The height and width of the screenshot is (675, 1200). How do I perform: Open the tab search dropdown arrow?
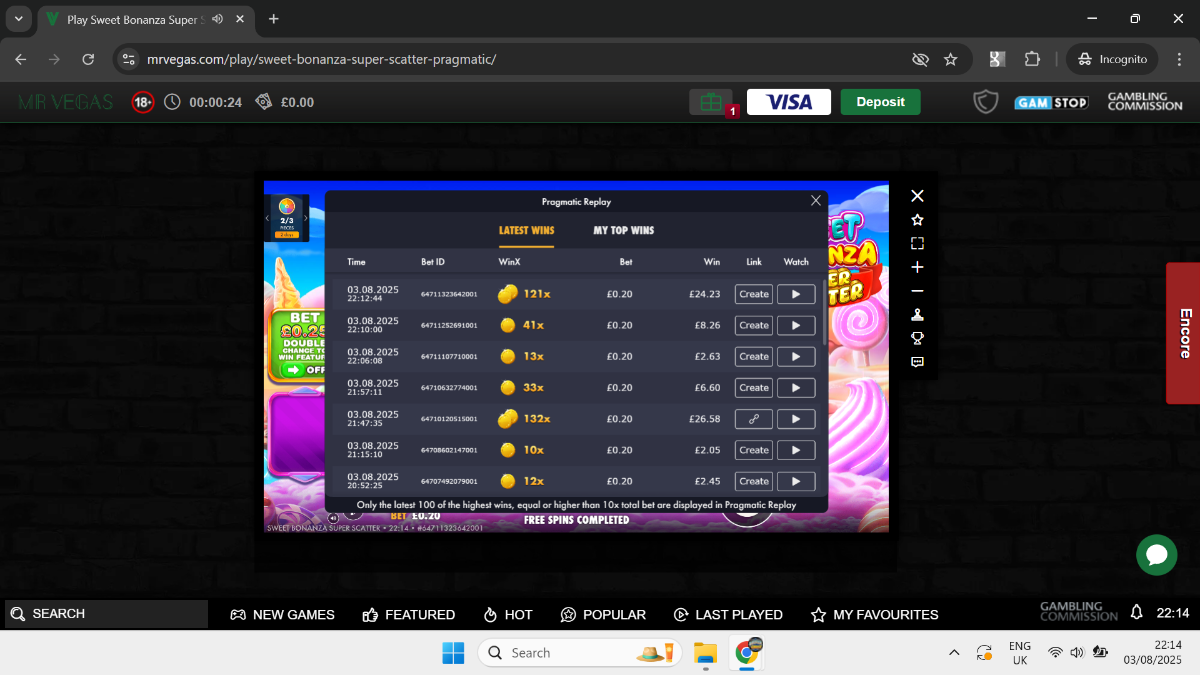tap(18, 19)
